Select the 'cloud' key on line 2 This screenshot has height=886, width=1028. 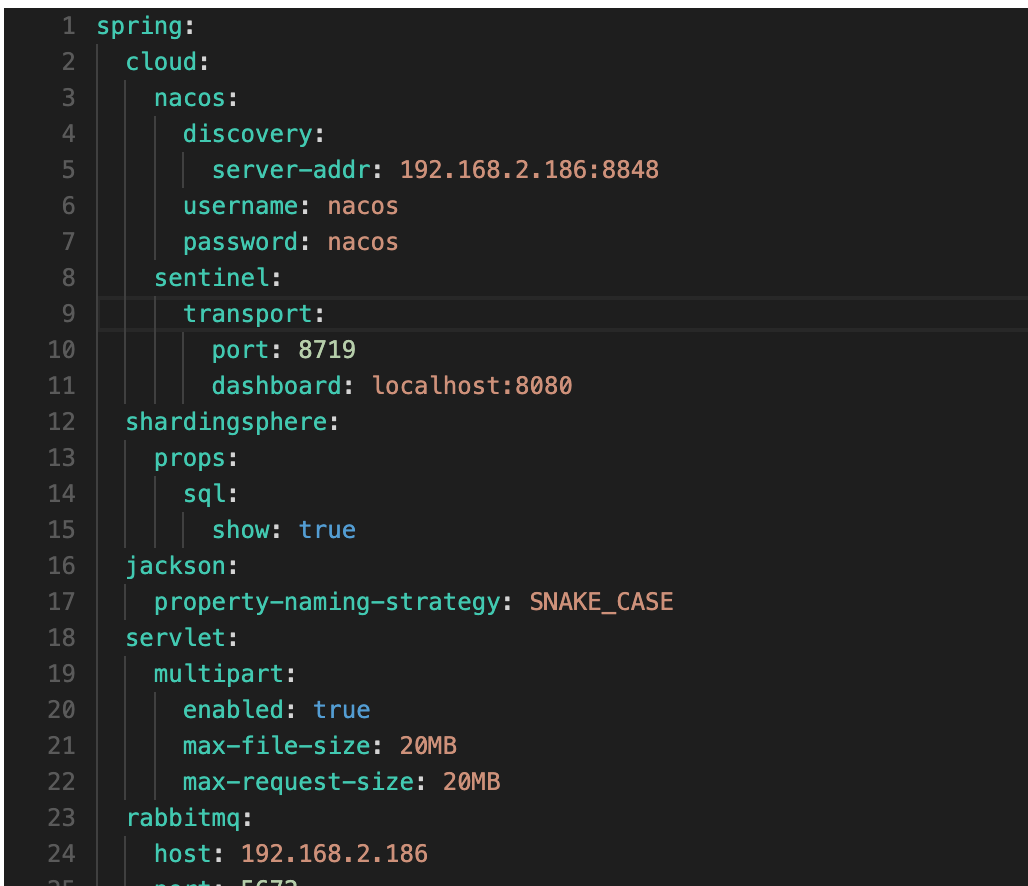pyautogui.click(x=161, y=62)
